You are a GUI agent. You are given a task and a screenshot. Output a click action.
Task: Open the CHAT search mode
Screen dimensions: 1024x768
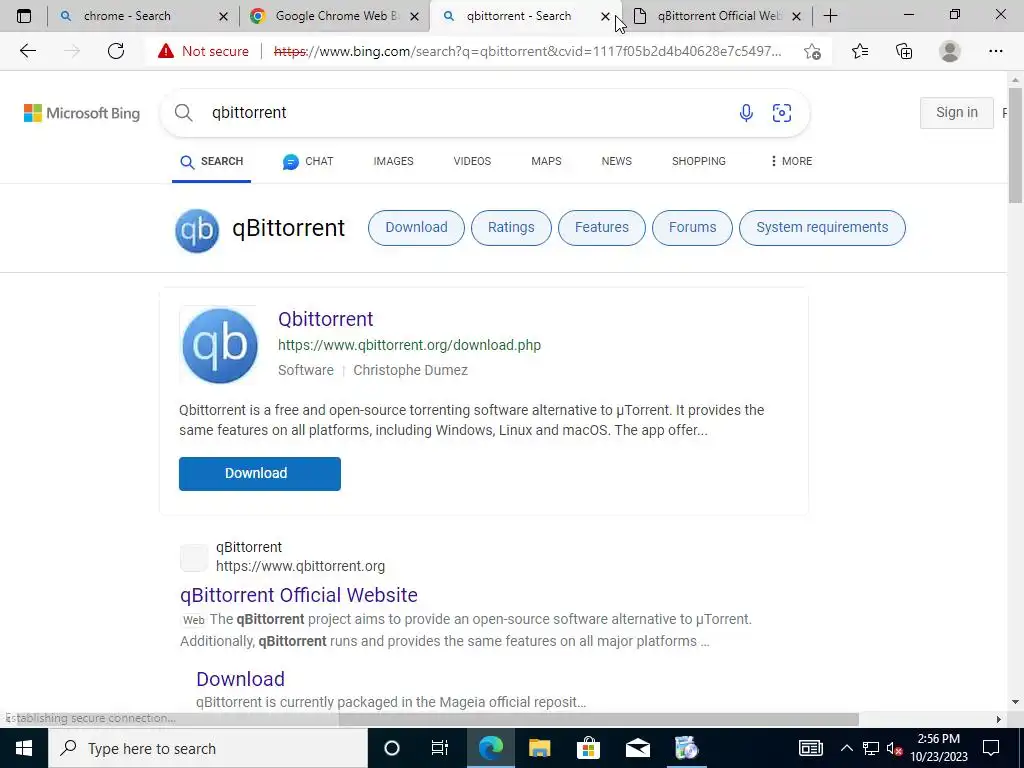[x=308, y=161]
